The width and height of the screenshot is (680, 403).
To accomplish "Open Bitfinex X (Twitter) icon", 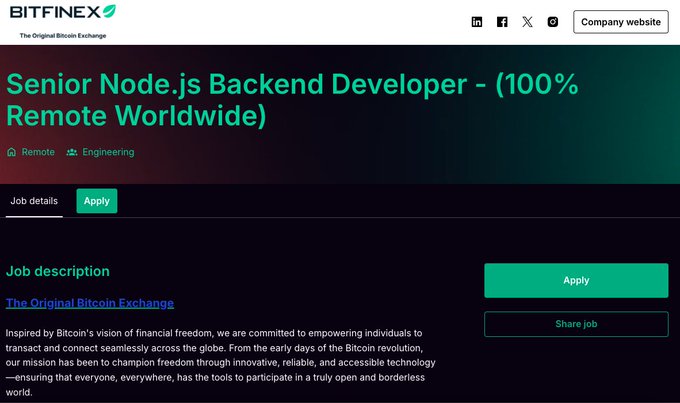I will [527, 22].
